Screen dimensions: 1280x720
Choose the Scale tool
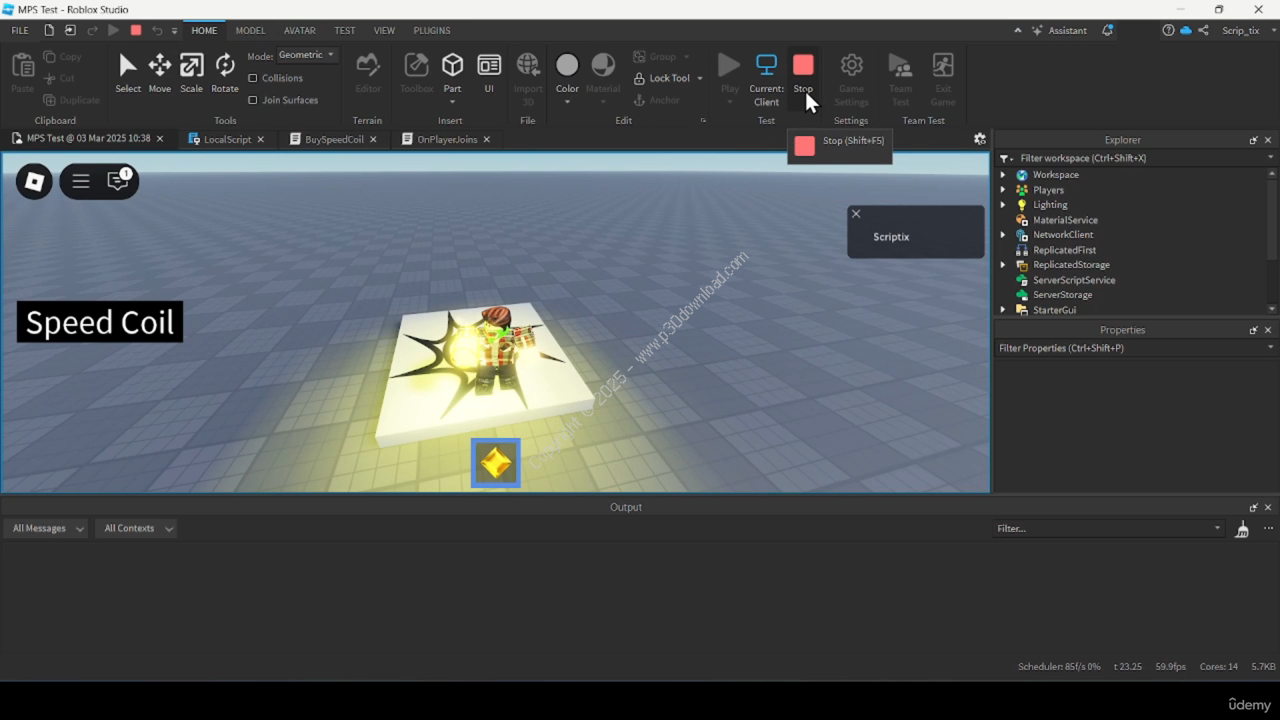tap(192, 74)
